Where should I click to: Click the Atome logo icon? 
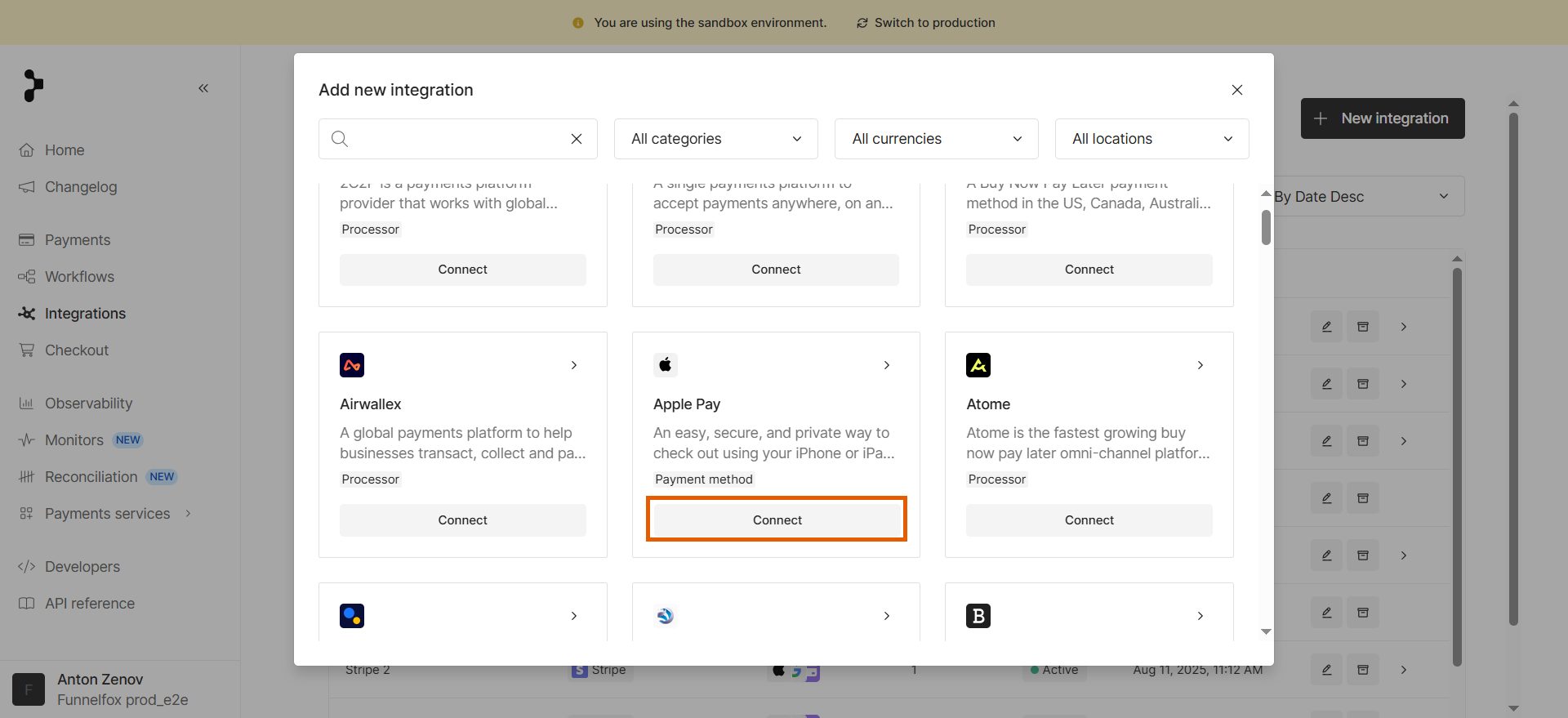[978, 365]
